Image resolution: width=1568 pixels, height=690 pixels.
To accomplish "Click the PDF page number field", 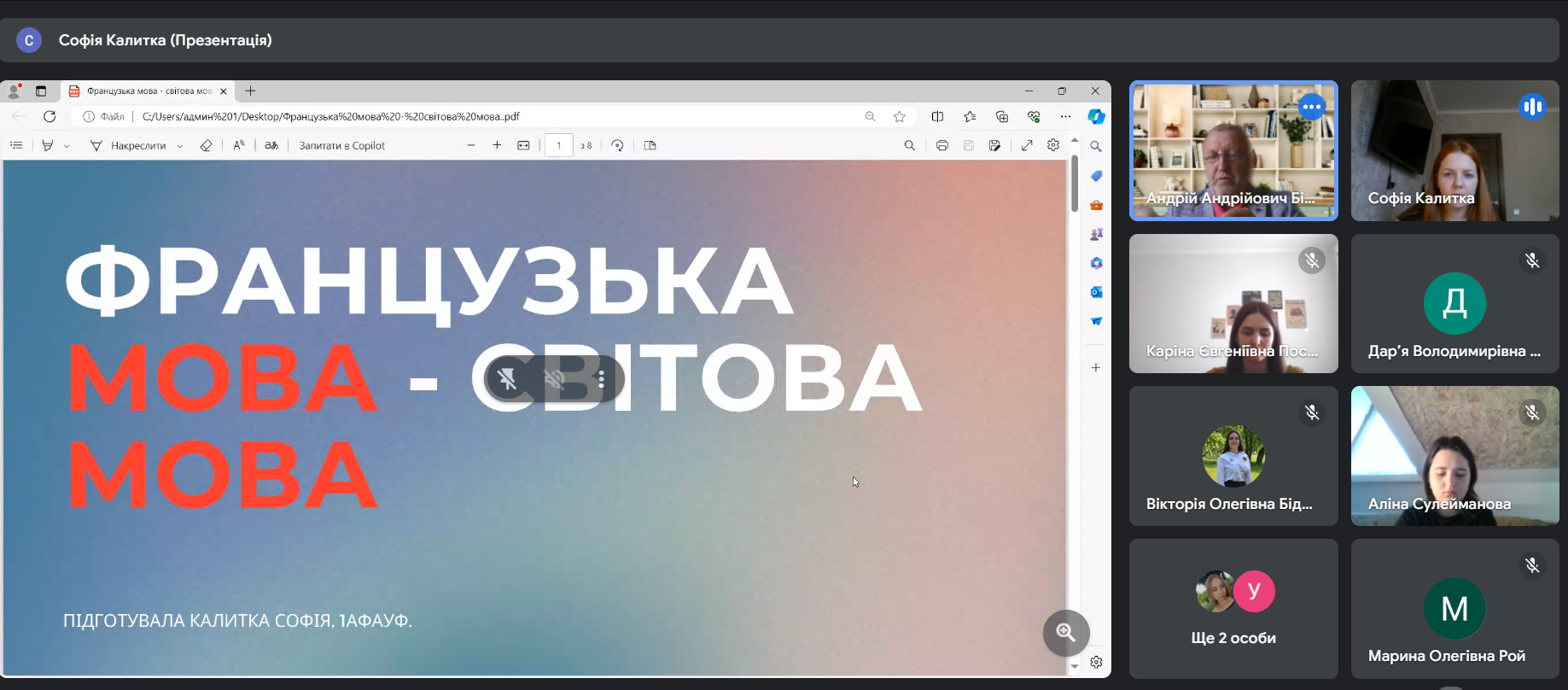I will (559, 145).
